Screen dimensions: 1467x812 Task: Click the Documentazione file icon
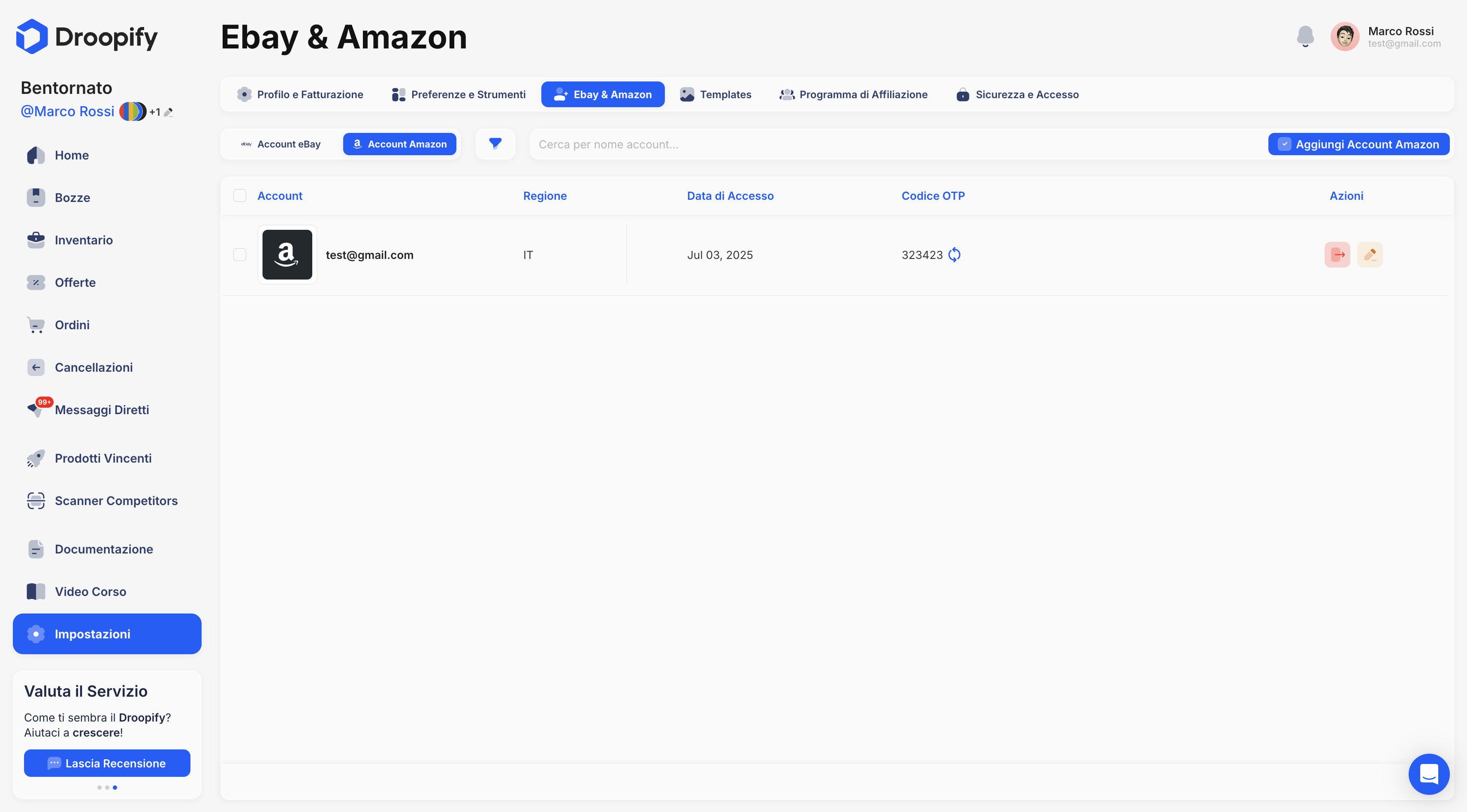tap(36, 549)
